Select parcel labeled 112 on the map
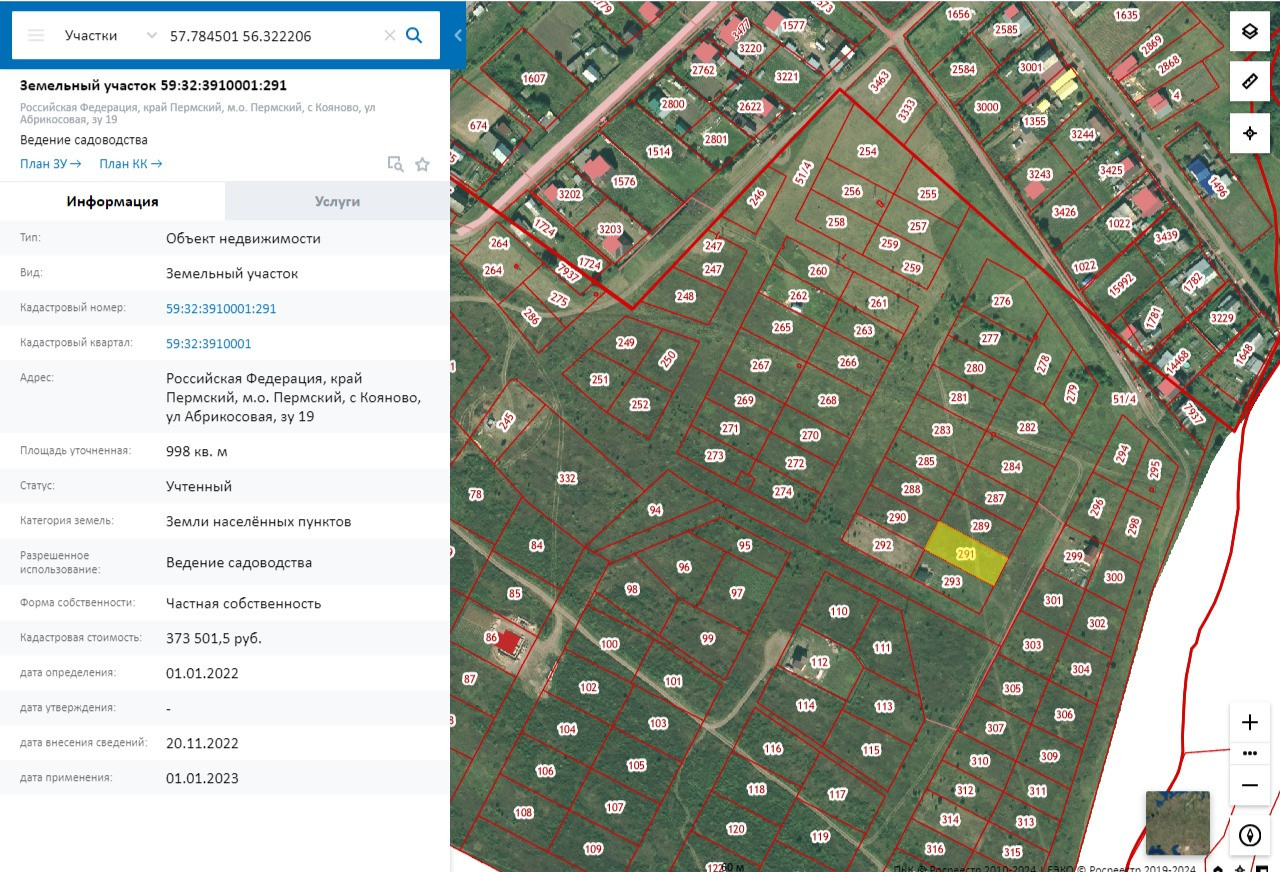This screenshot has height=872, width=1280. pos(820,662)
